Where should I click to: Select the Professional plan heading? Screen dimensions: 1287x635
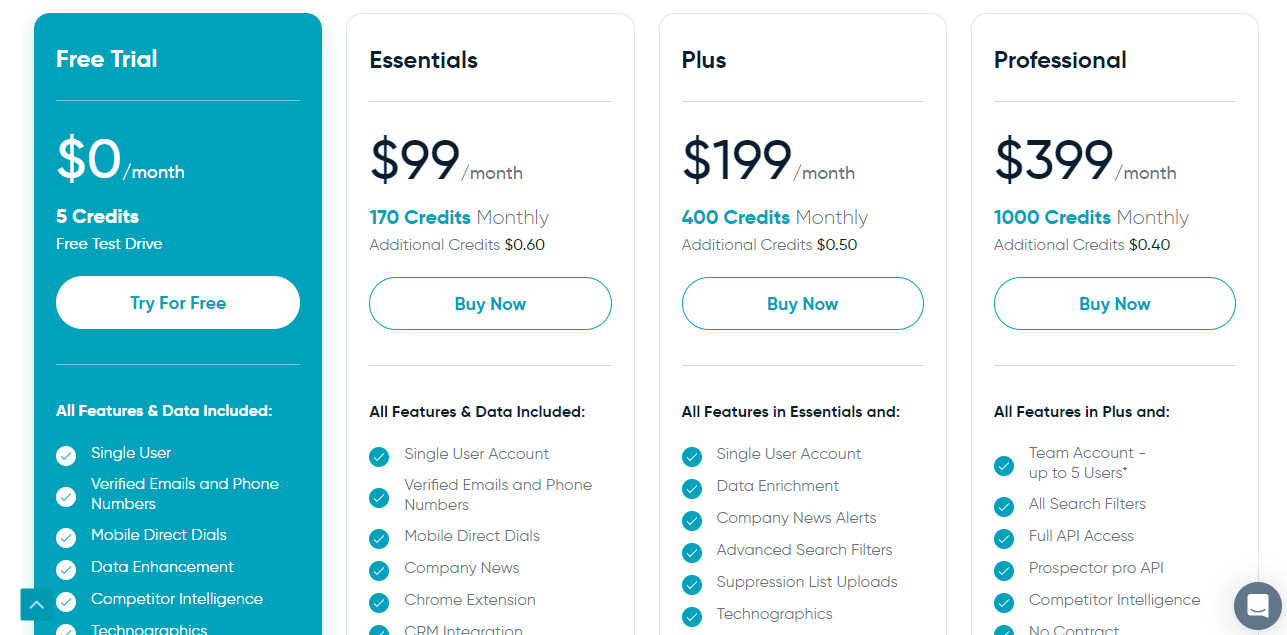(1060, 60)
